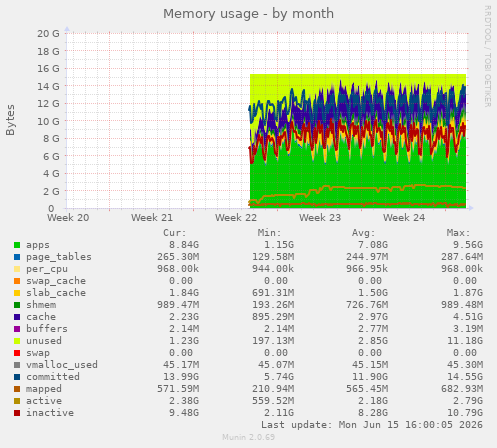Screen dimensions: 497x448
Task: Click per_cpu minimum value 944.00k
Action: 273,269
